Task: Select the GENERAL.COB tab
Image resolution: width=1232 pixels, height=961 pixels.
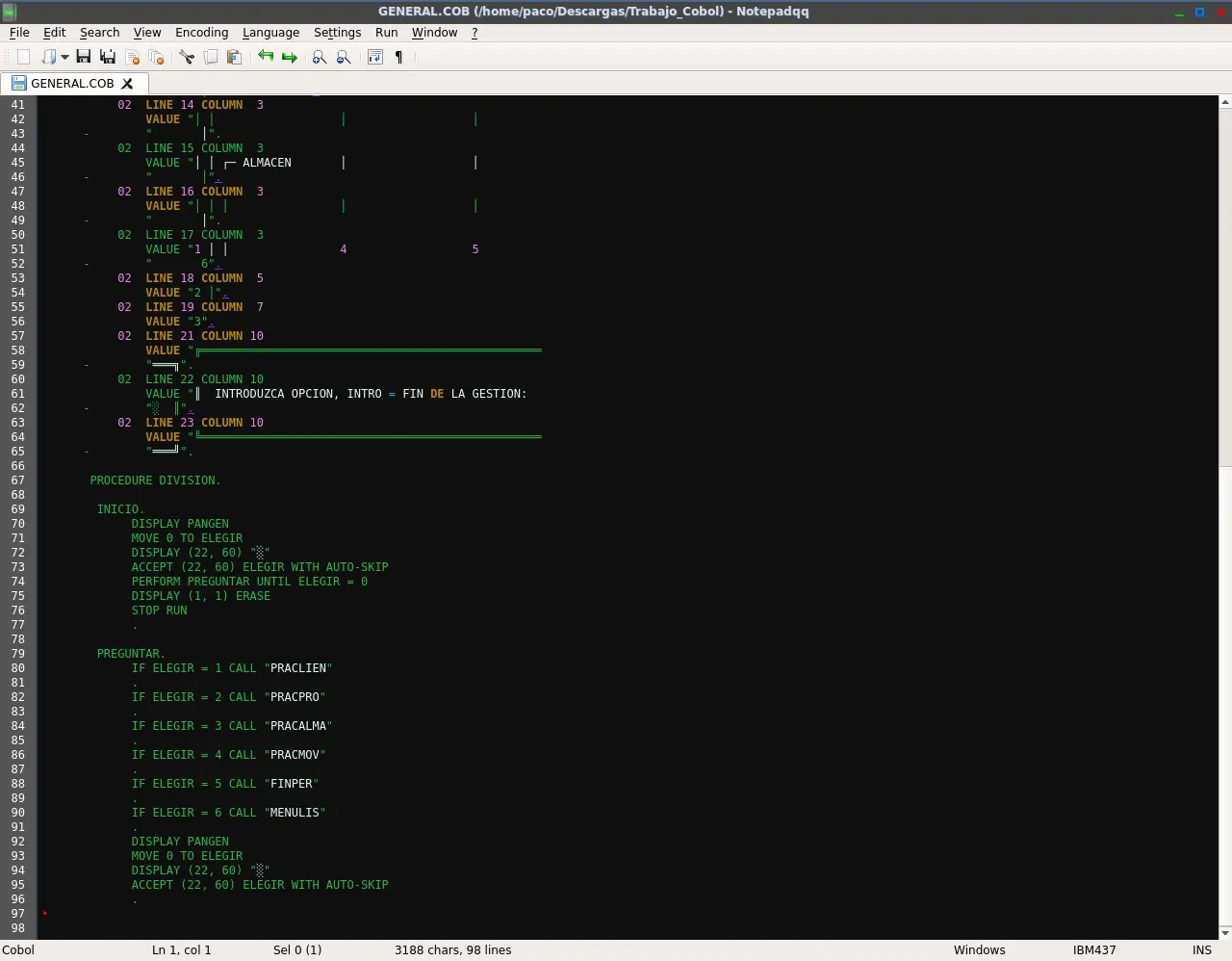Action: 73,83
